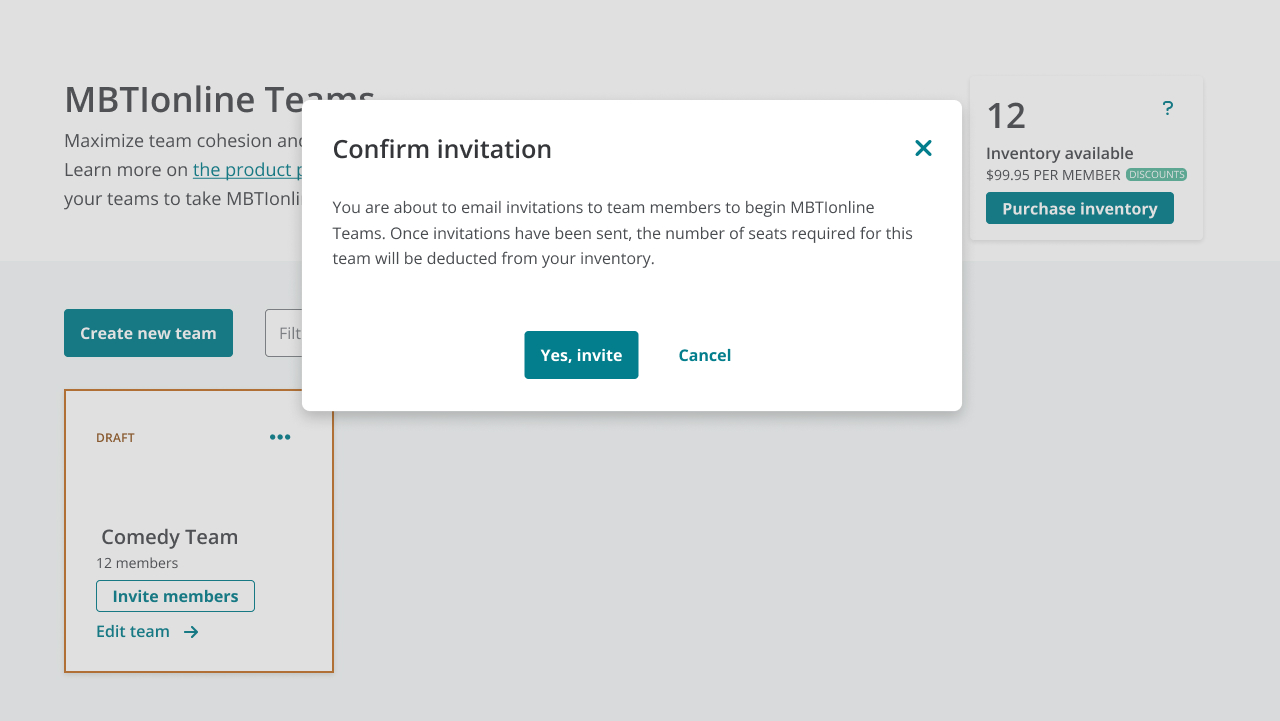Click the Confirm invitation heading
Screen dimensions: 1280x721
pyautogui.click(x=442, y=149)
